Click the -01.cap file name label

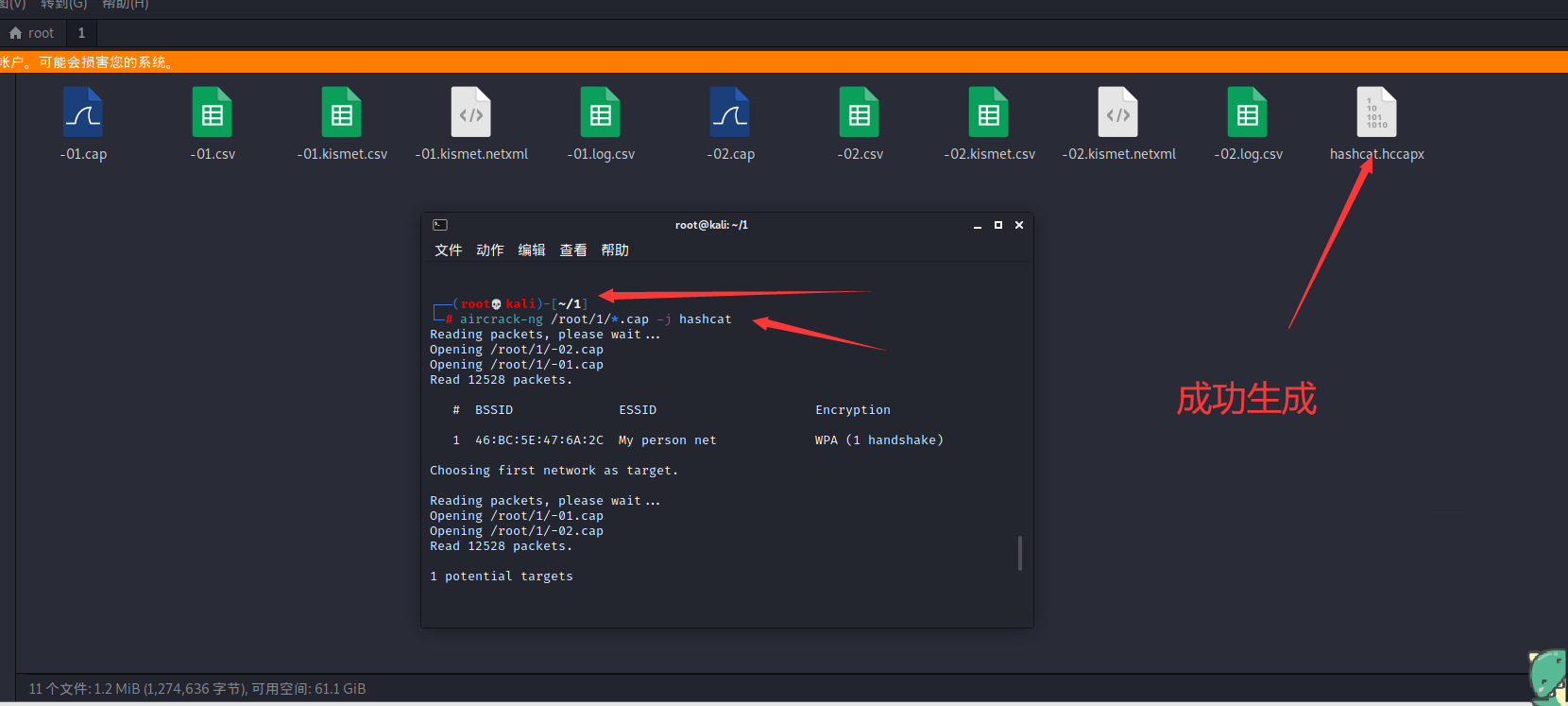click(83, 154)
